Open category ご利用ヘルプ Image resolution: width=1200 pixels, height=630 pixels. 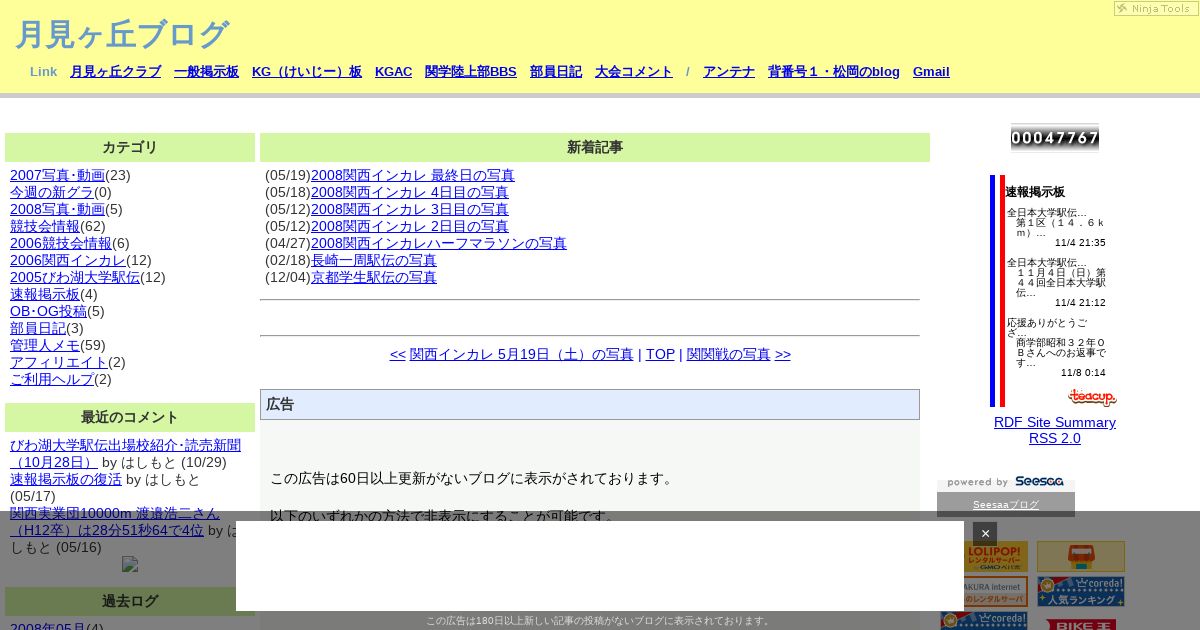(52, 379)
